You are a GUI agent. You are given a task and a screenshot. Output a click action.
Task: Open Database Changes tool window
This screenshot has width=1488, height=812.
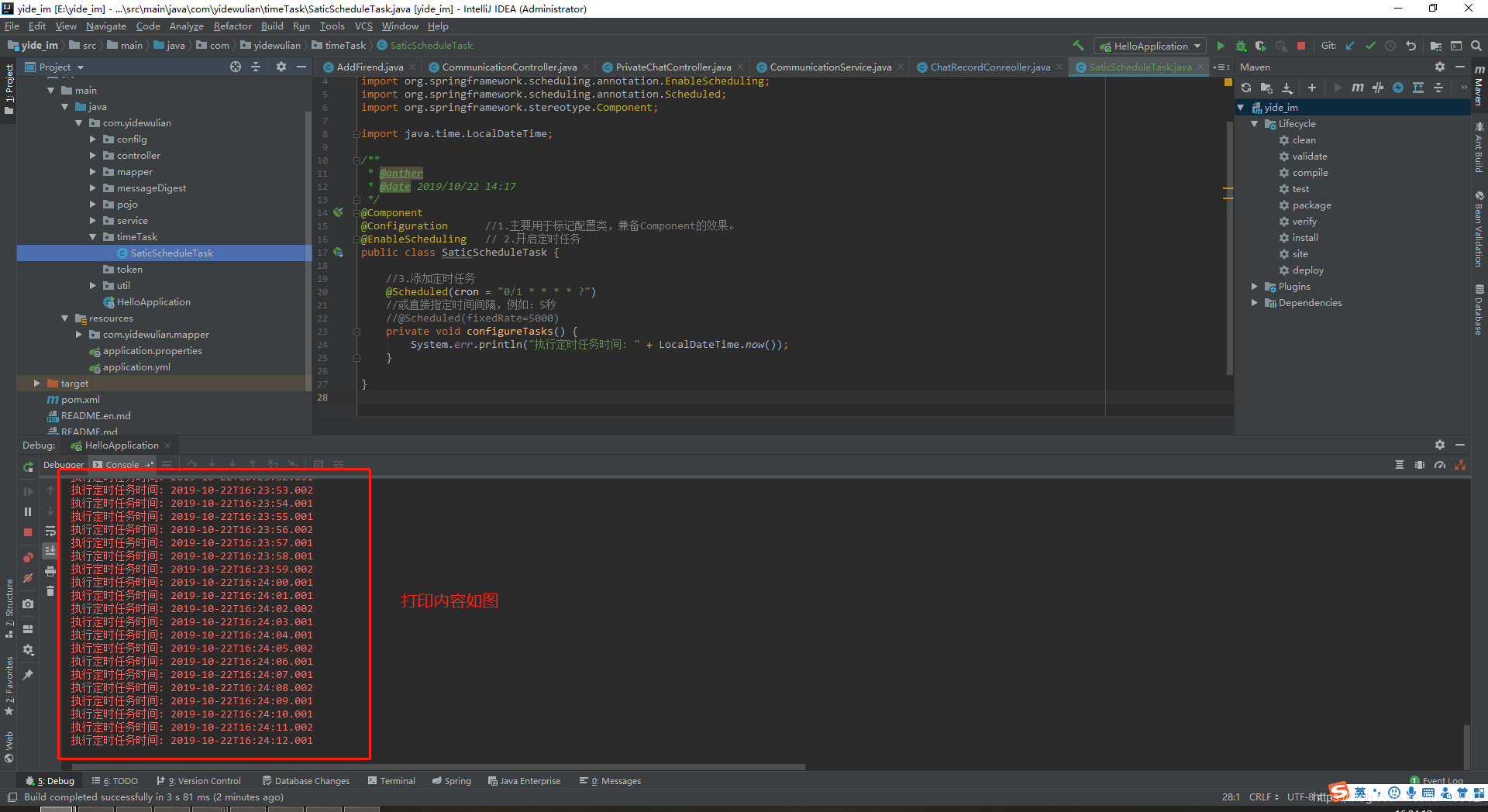305,781
